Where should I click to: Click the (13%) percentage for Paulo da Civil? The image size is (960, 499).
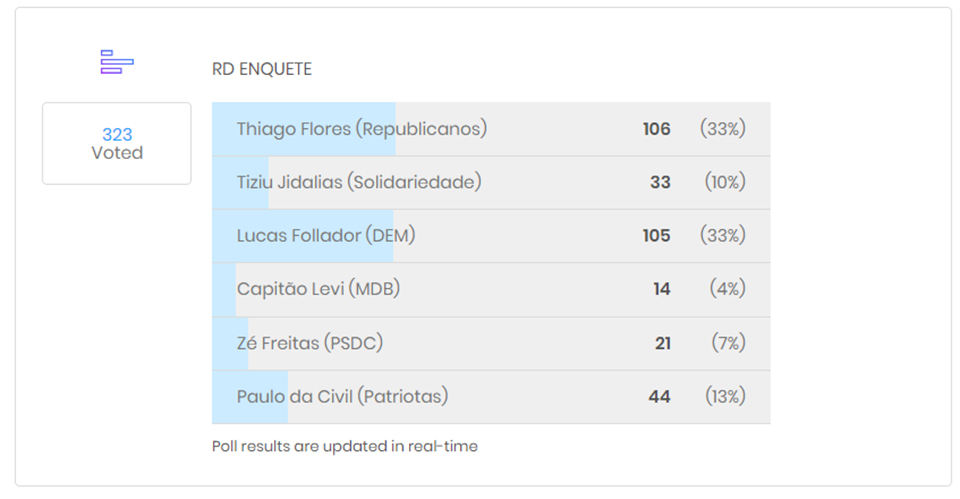pyautogui.click(x=725, y=396)
